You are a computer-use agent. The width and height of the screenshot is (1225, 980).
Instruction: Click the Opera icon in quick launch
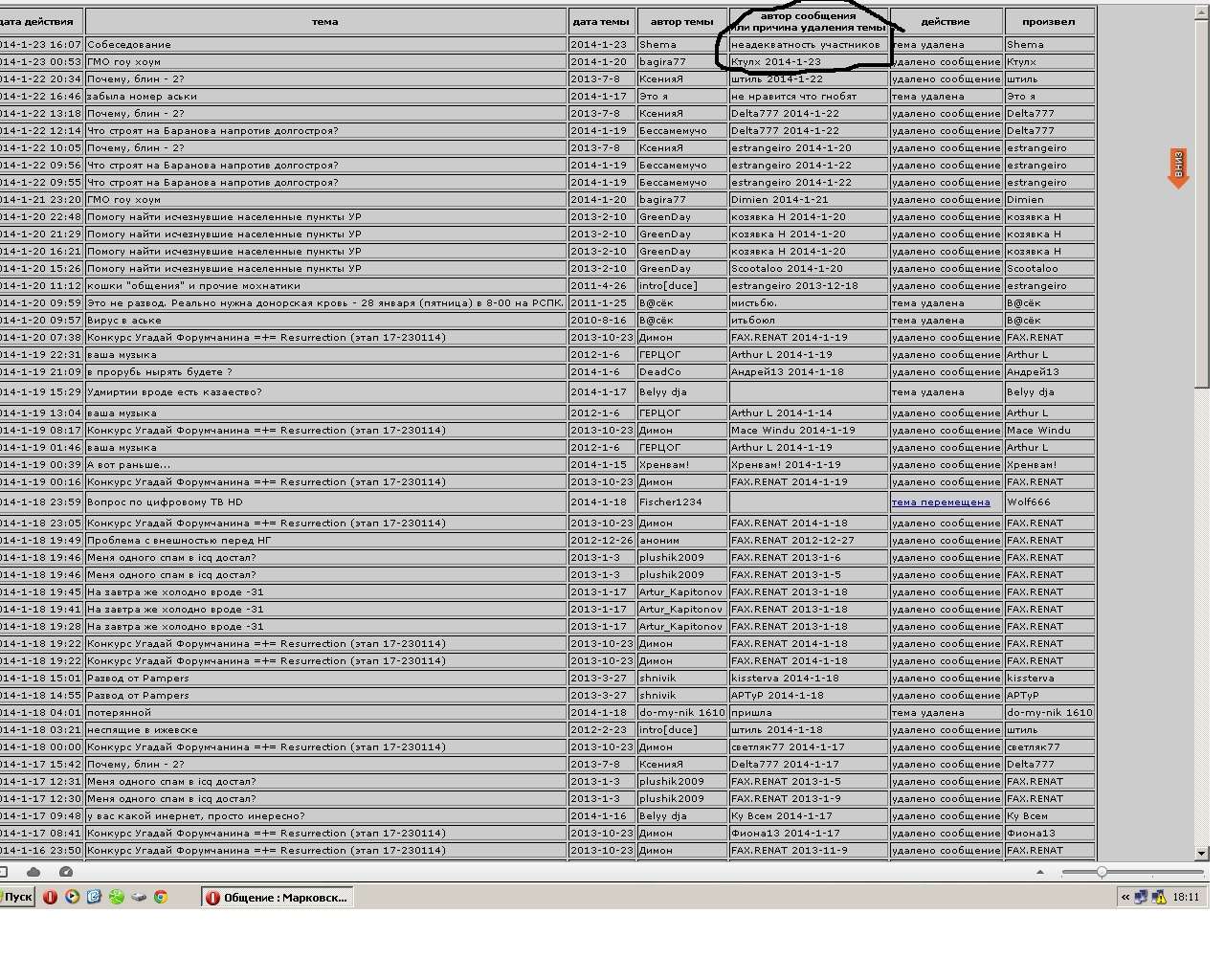tap(50, 897)
